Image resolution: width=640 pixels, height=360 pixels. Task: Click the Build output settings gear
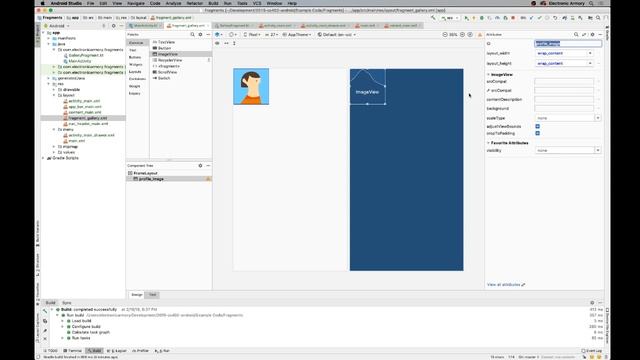pyautogui.click(x=592, y=303)
